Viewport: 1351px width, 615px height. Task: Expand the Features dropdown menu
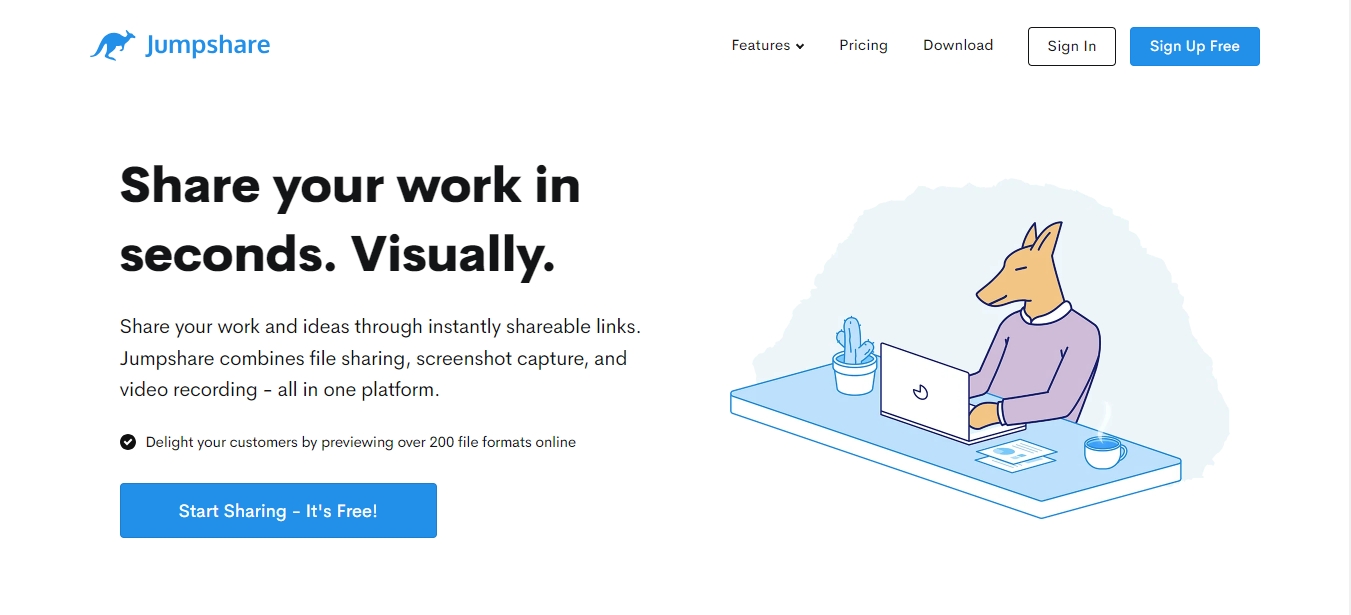tap(768, 45)
